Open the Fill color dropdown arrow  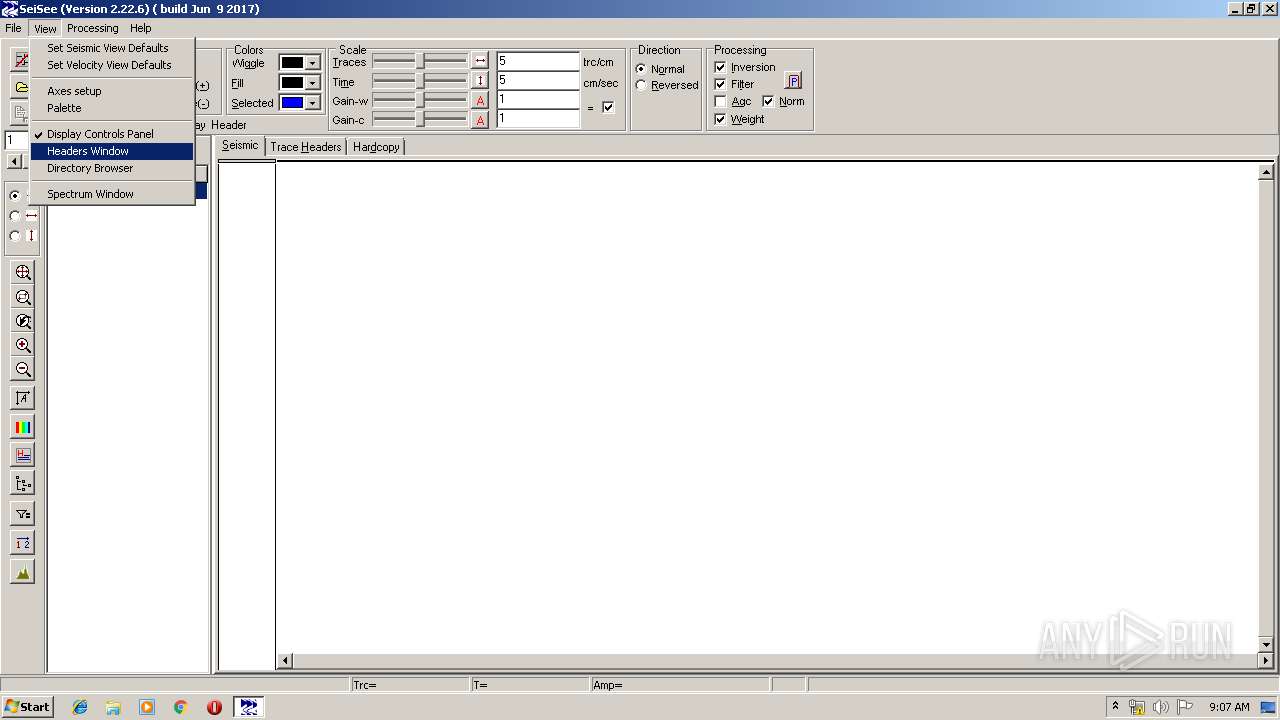pos(312,83)
